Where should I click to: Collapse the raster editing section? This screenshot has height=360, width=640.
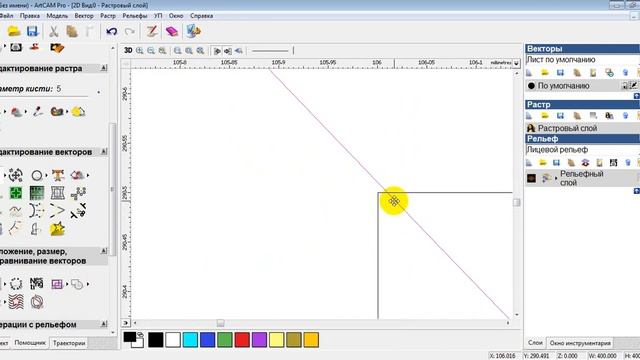(x=104, y=68)
